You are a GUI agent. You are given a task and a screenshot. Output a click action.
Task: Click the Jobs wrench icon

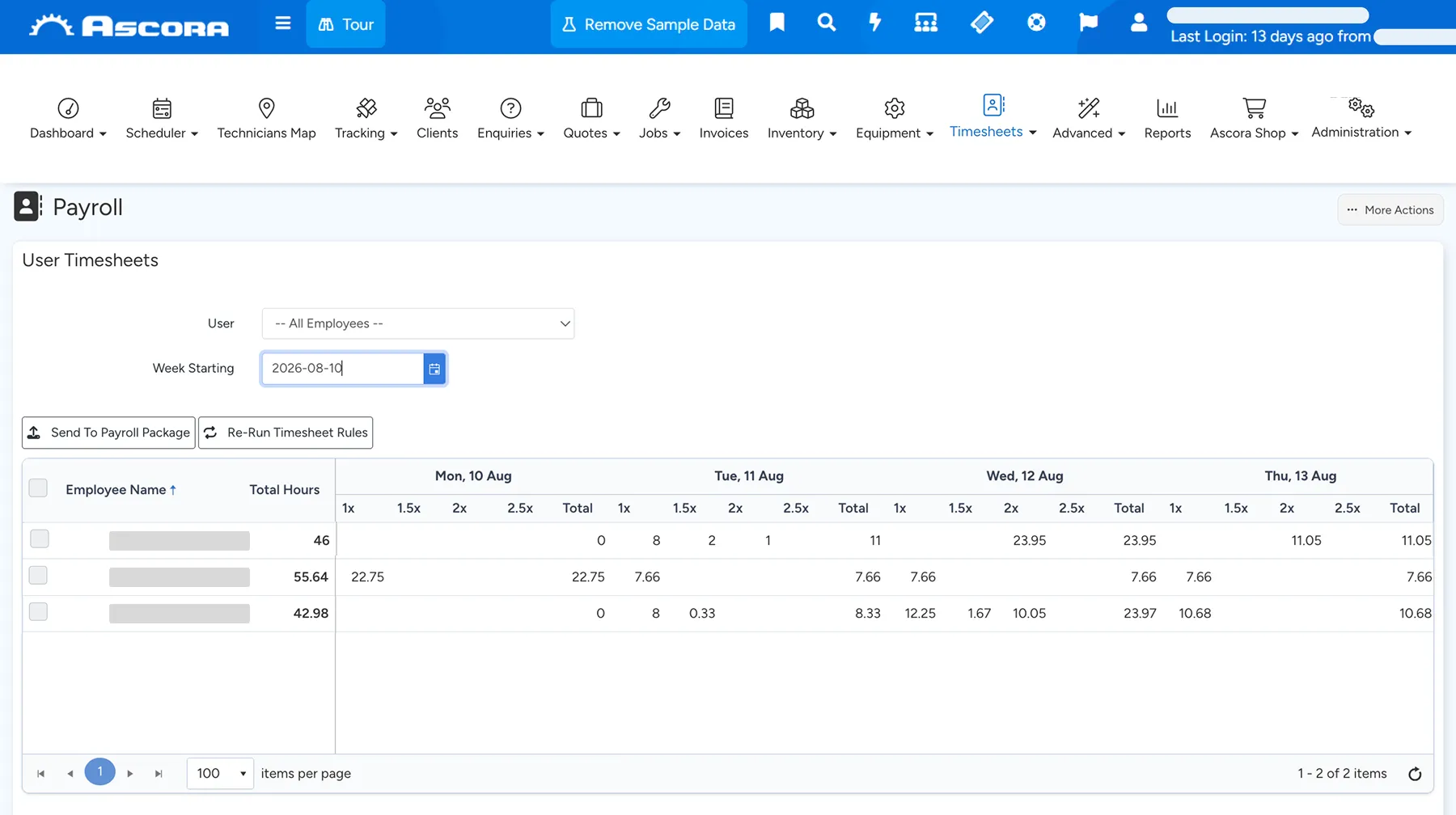pos(659,108)
